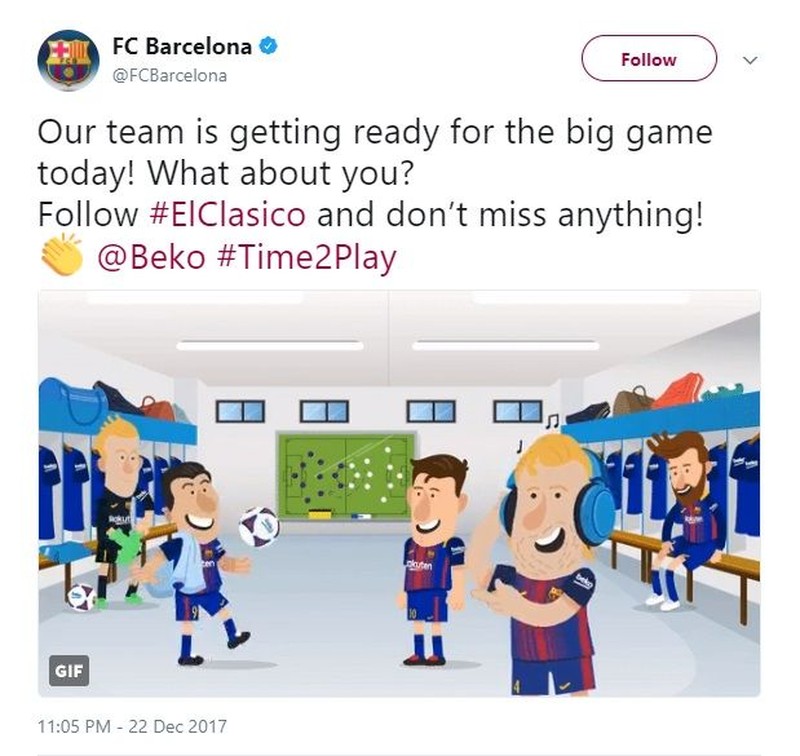Open the @Beko mention
This screenshot has height=756, width=800.
coord(152,257)
